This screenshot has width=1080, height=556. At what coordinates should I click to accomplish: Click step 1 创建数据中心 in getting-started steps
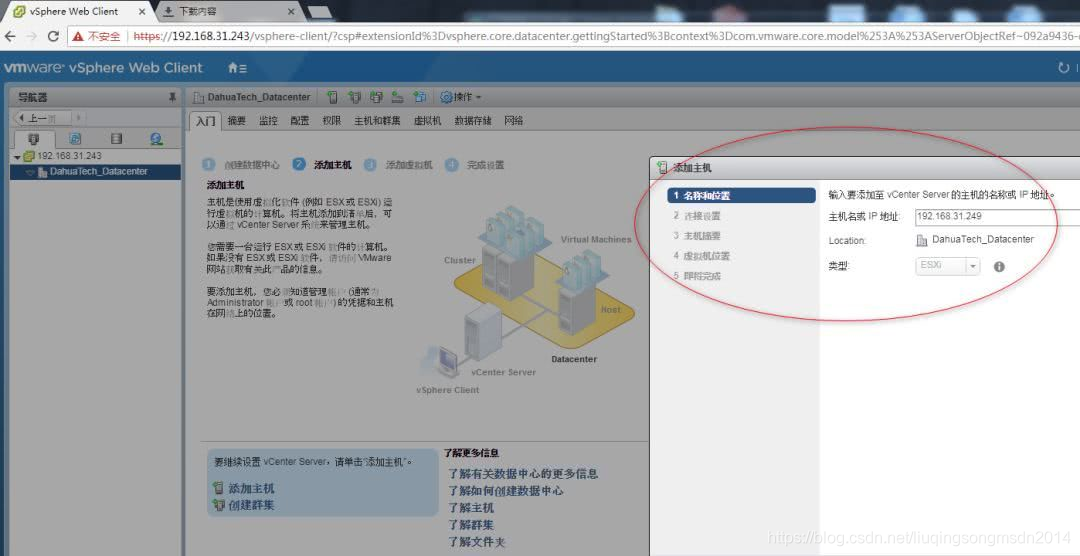pyautogui.click(x=241, y=165)
